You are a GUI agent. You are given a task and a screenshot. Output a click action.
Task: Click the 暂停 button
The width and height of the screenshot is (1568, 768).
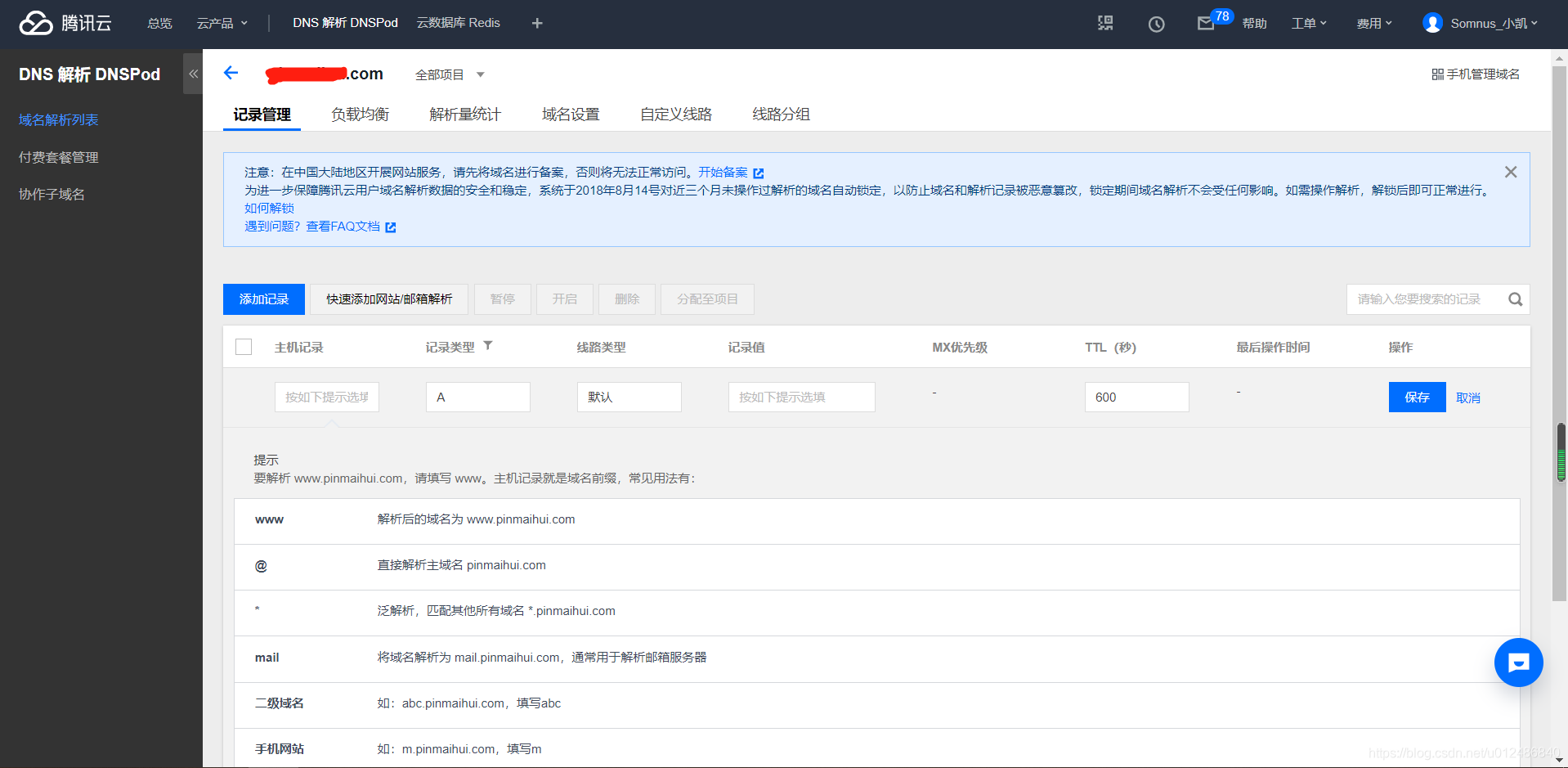pos(503,299)
